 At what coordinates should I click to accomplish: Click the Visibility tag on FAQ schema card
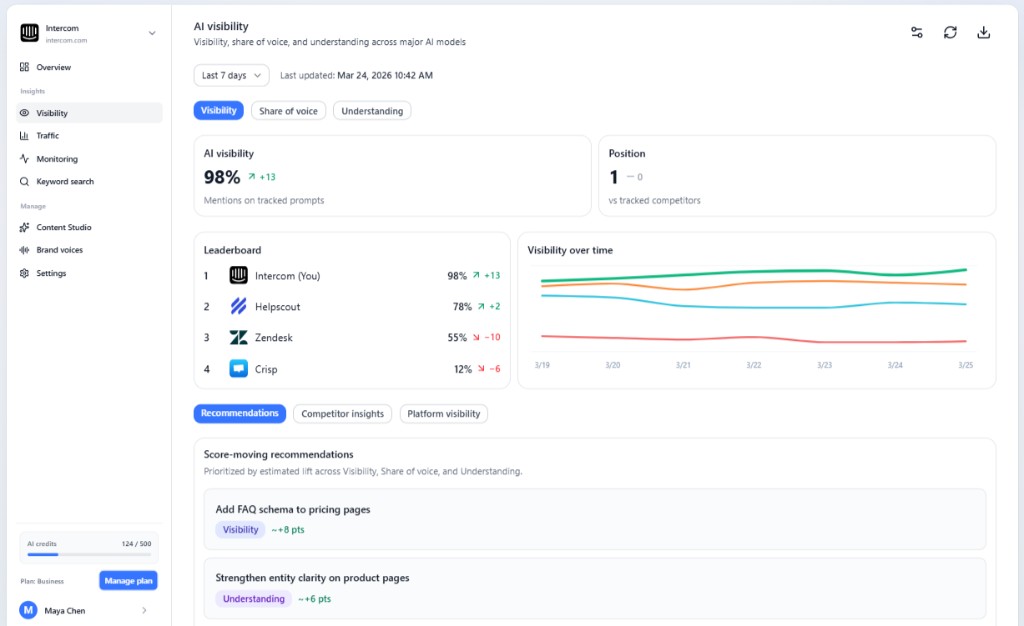[240, 529]
